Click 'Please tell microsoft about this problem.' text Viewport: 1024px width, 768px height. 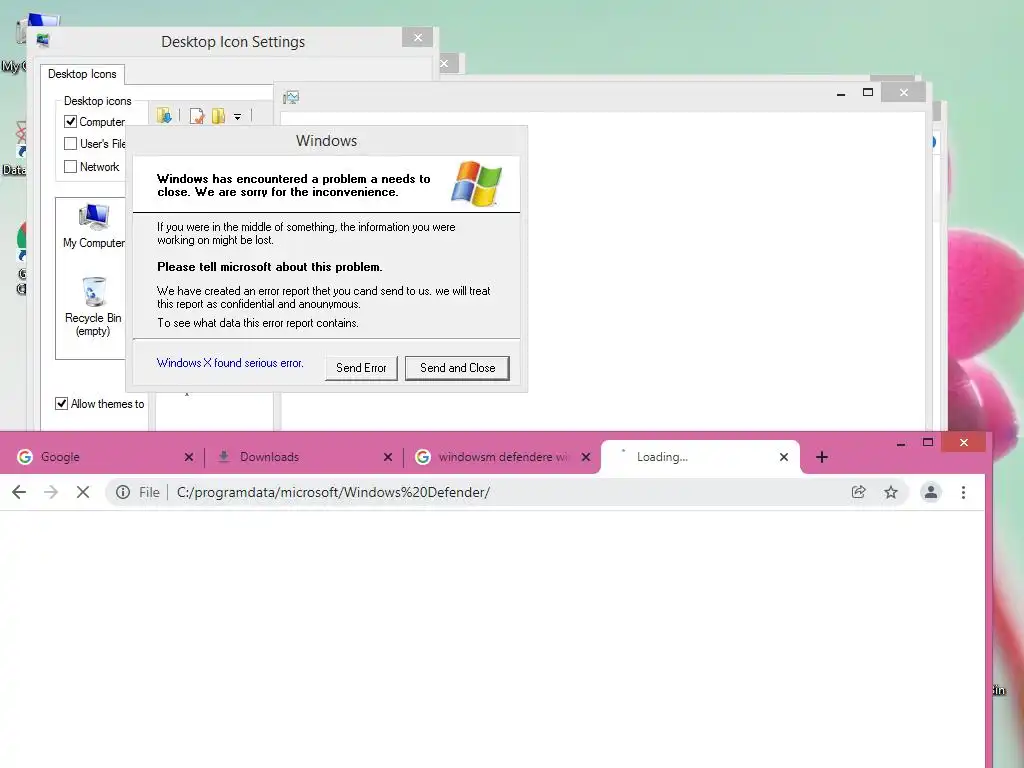tap(270, 266)
